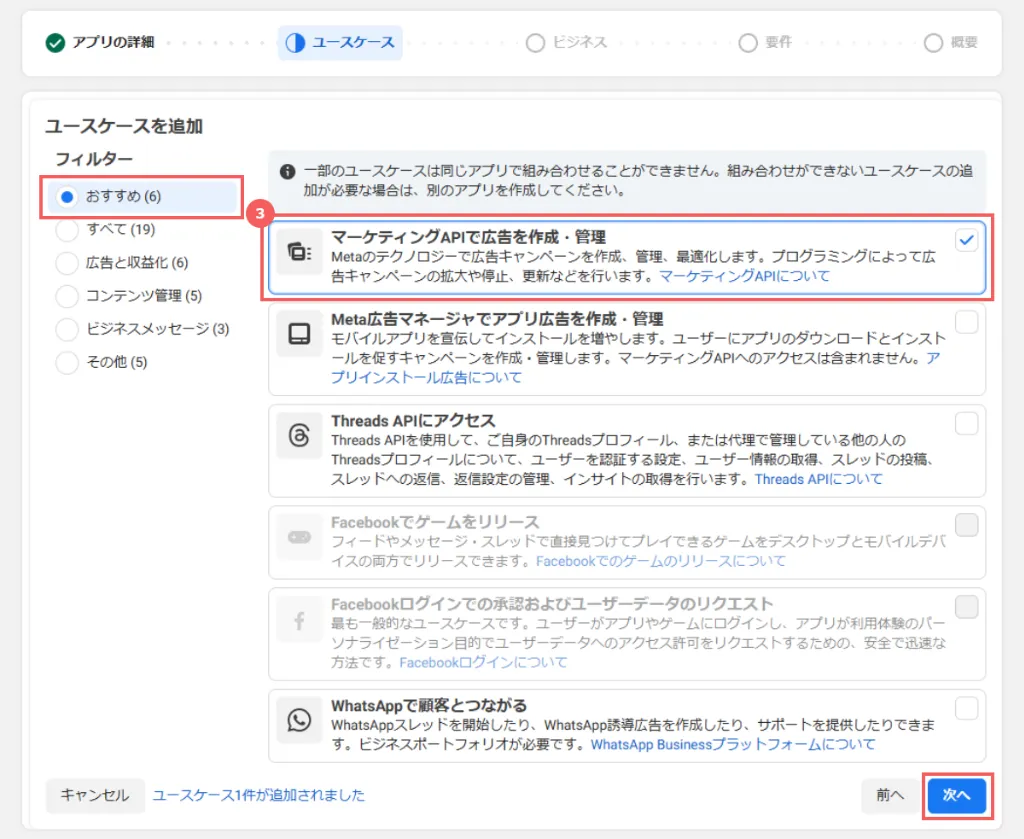Click the Marketing API use case icon
Screen dimensions: 1024x839
click(x=300, y=251)
